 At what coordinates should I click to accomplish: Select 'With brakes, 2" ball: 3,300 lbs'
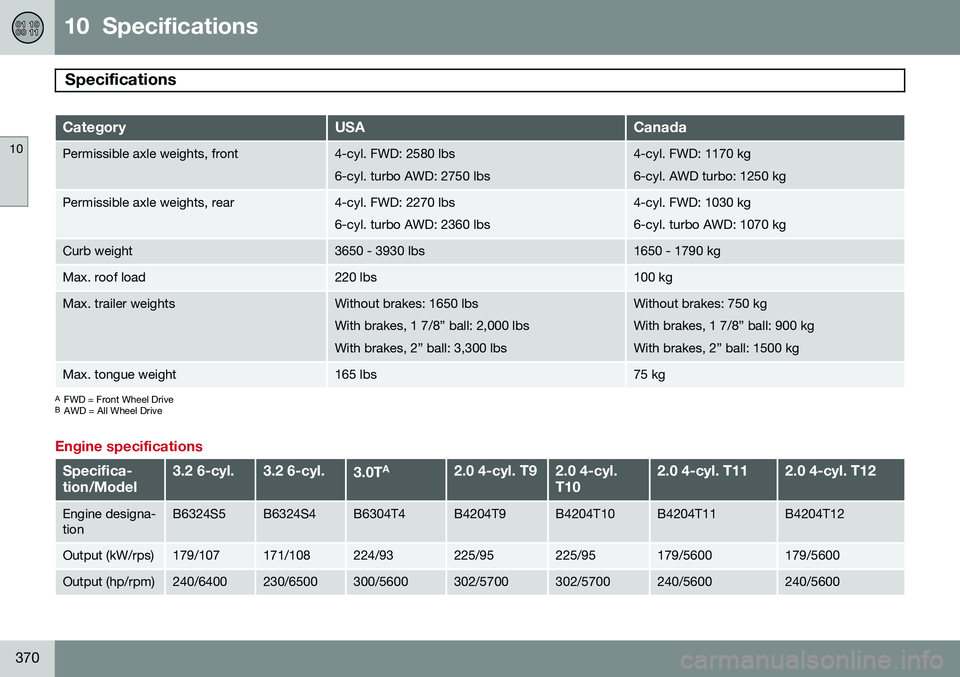421,348
